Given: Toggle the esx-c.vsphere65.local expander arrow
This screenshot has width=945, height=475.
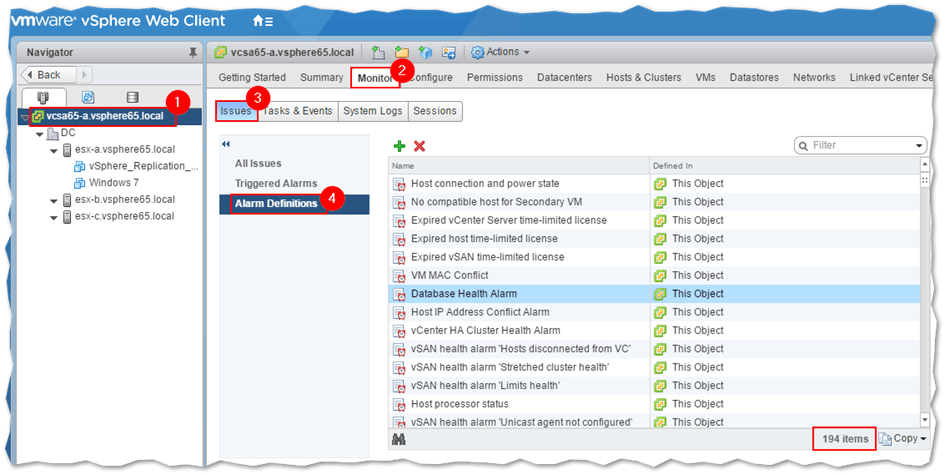Looking at the screenshot, I should (x=54, y=218).
